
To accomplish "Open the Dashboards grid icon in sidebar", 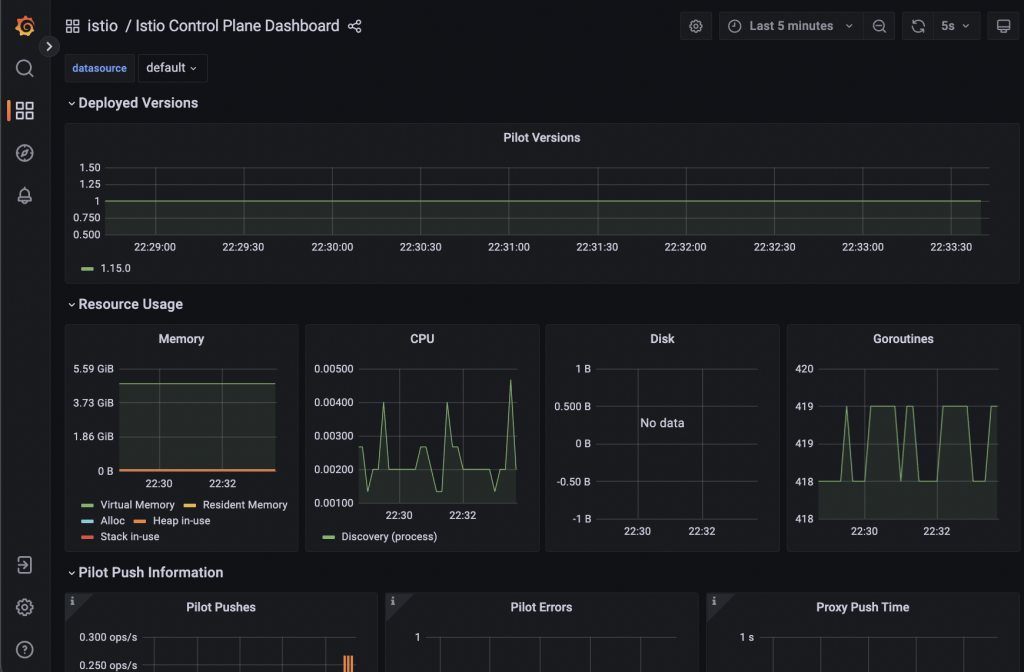I will (x=25, y=110).
